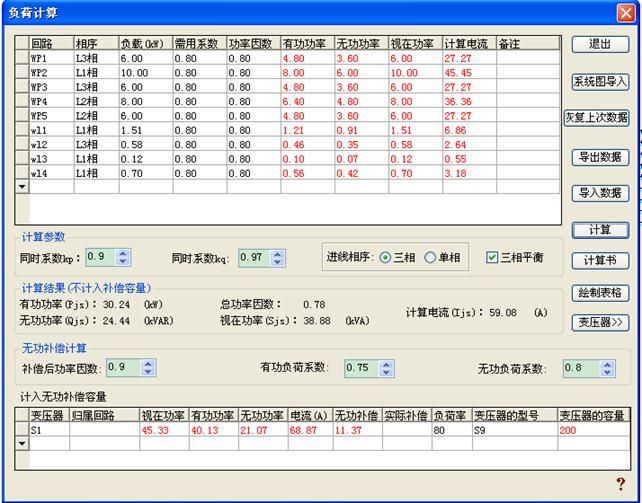Click the 负载(kW) column header
Image resolution: width=642 pixels, height=503 pixels.
pyautogui.click(x=146, y=44)
